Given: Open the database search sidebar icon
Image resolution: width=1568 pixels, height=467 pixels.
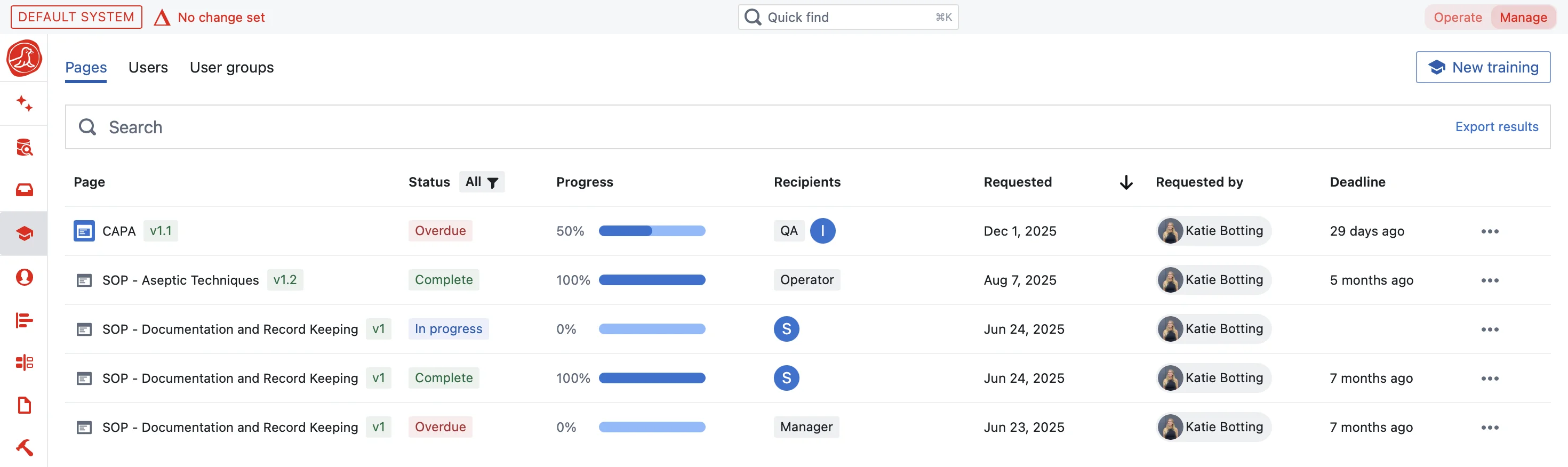Looking at the screenshot, I should tap(25, 147).
